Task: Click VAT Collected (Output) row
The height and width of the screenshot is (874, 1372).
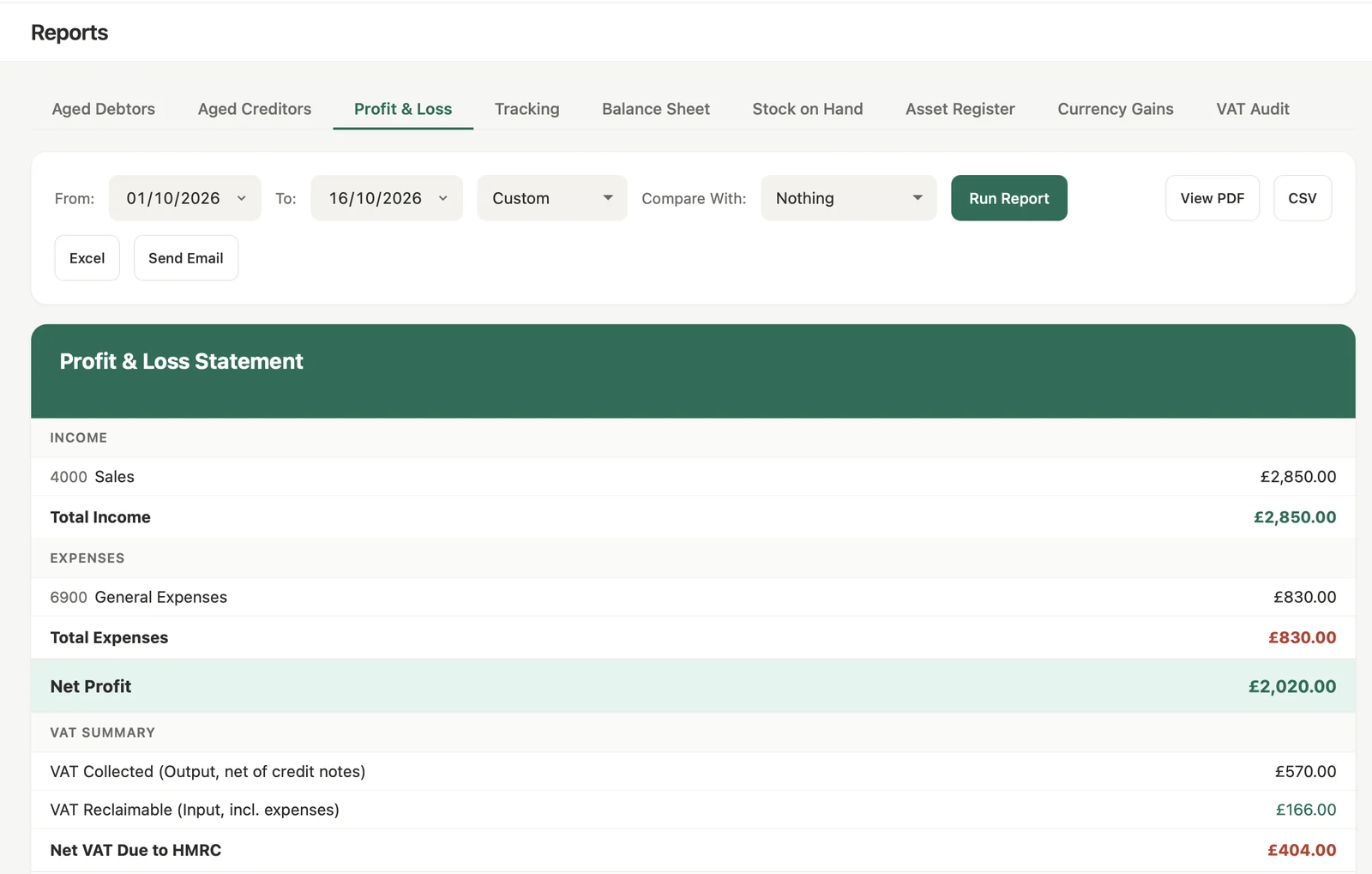Action: [x=693, y=771]
